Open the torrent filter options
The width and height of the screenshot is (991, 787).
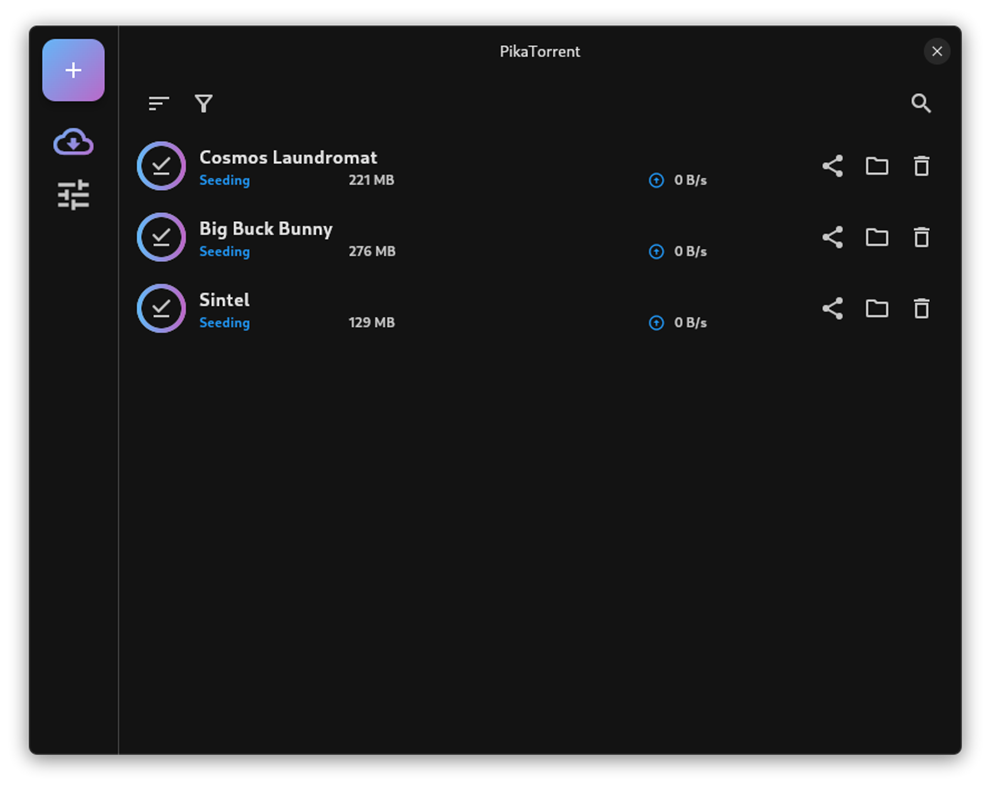[x=203, y=103]
